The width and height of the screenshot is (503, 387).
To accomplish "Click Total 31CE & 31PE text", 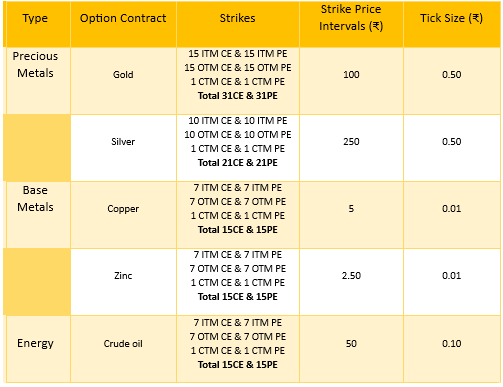I will pyautogui.click(x=238, y=96).
